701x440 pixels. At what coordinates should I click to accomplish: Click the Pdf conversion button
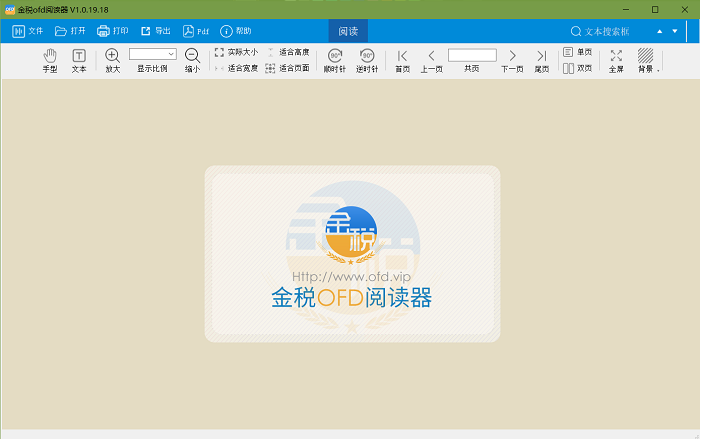pos(196,31)
